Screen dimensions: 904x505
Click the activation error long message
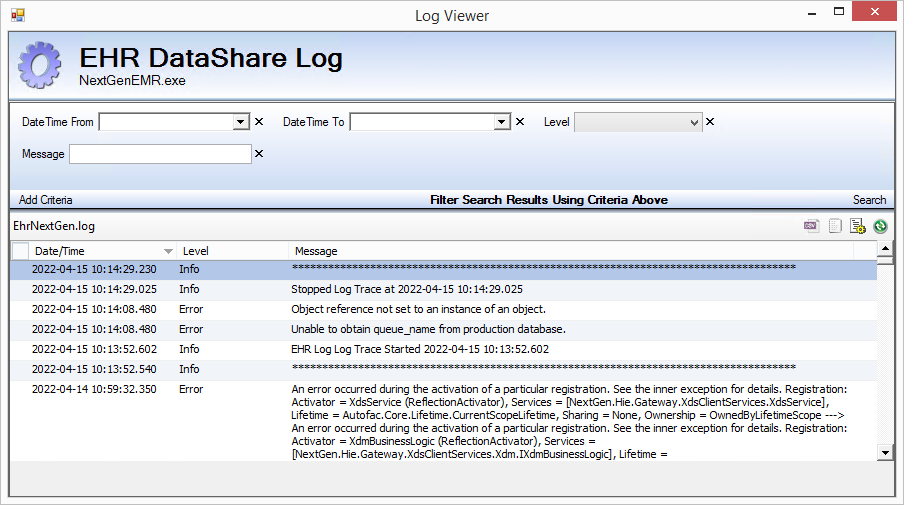(x=569, y=421)
